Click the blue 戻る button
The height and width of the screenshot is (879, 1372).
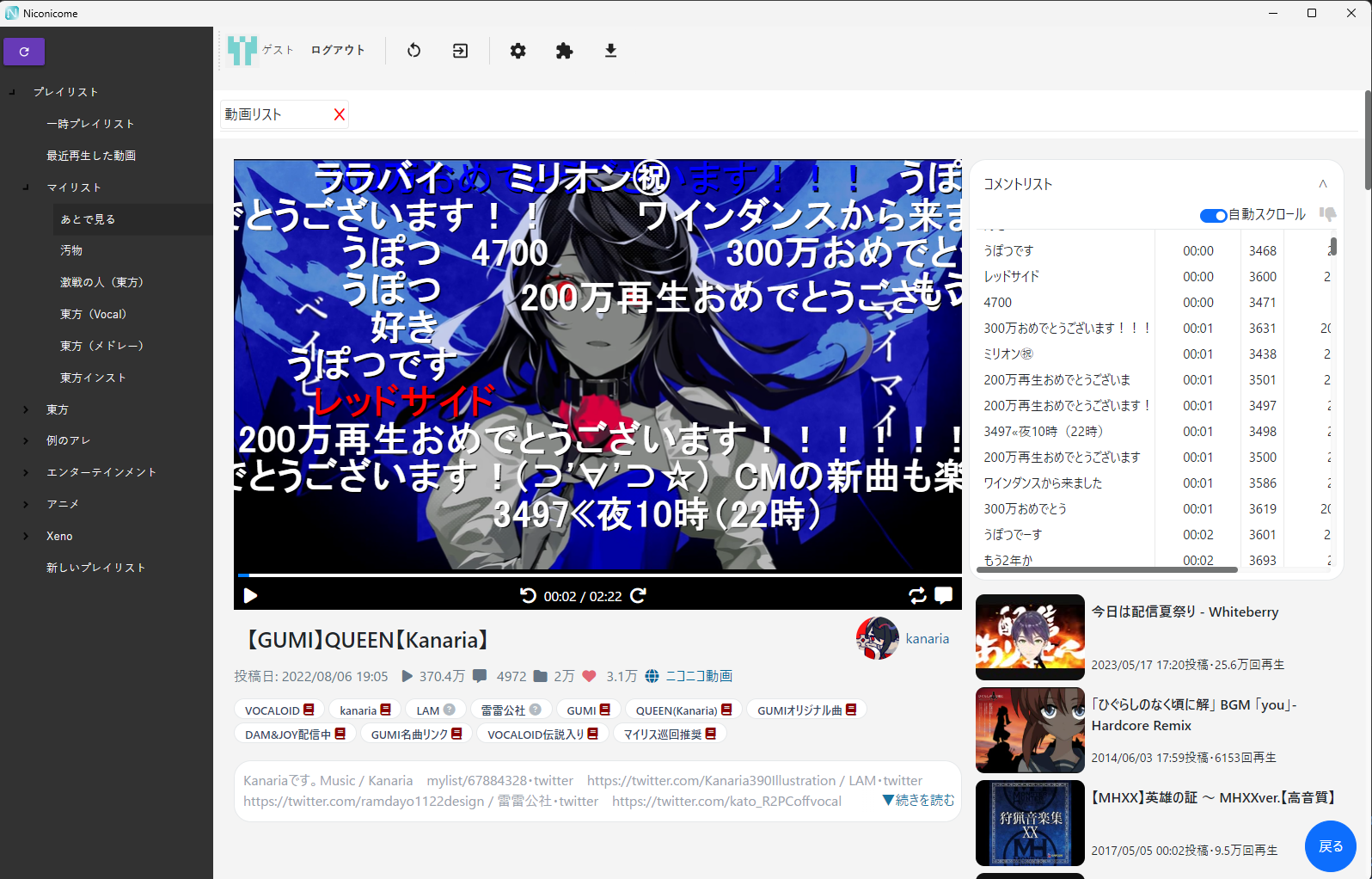[1331, 846]
